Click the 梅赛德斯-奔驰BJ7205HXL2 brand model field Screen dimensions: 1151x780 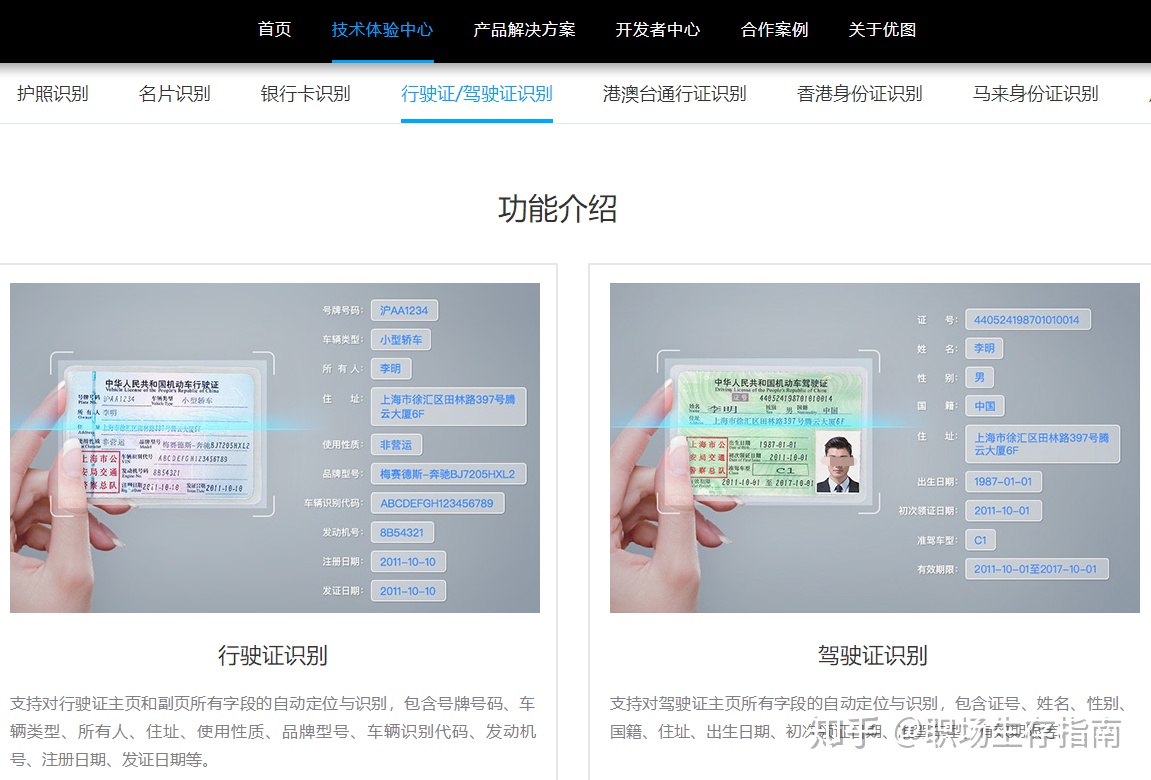[x=448, y=473]
